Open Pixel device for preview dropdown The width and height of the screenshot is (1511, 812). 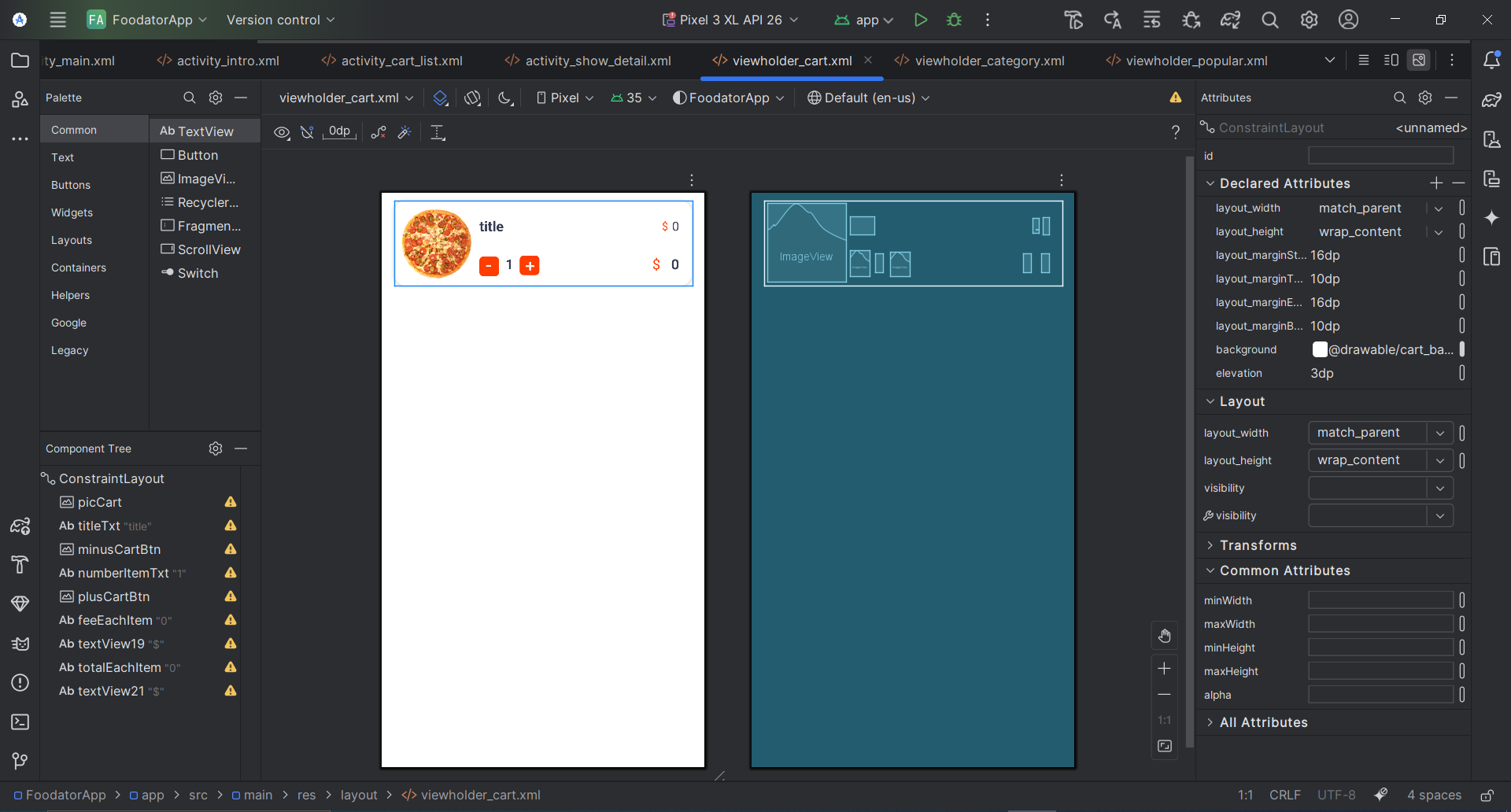564,98
